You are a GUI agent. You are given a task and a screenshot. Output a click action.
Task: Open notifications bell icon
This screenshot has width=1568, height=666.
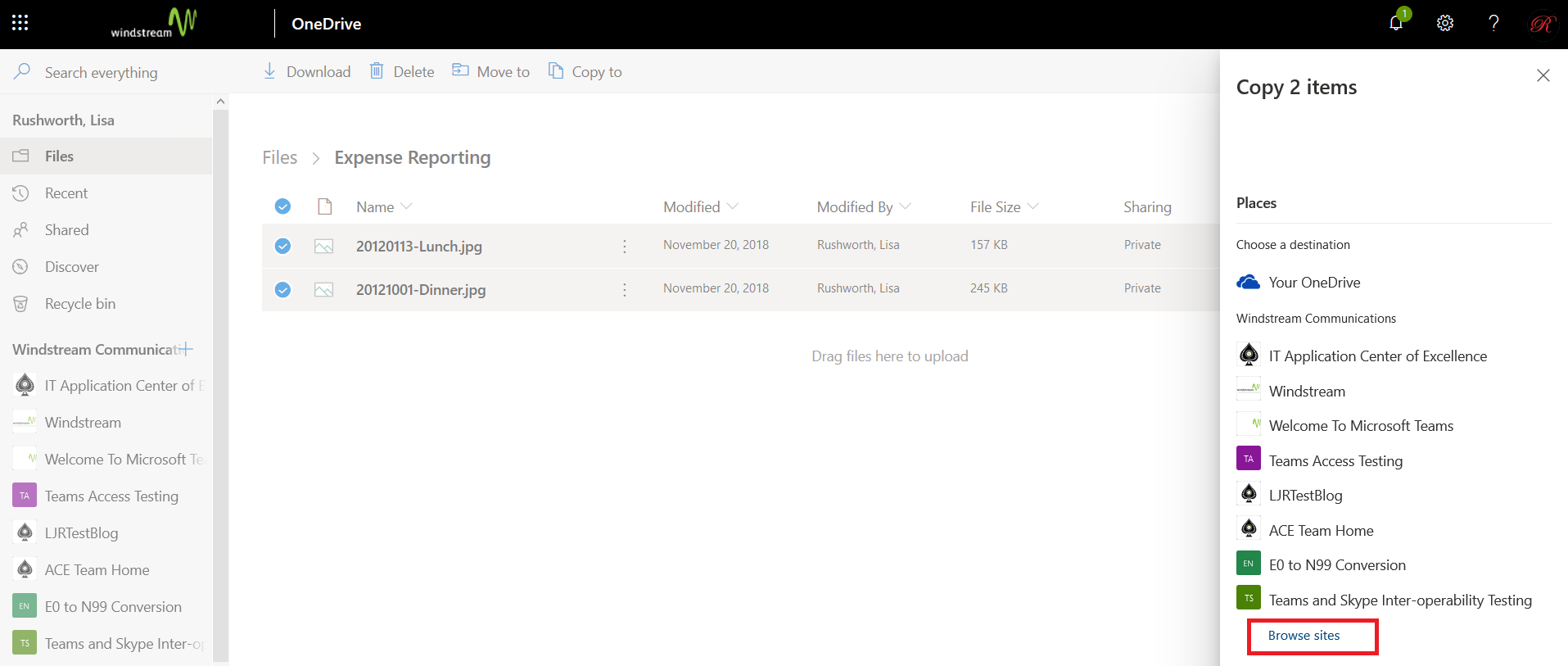[x=1397, y=22]
